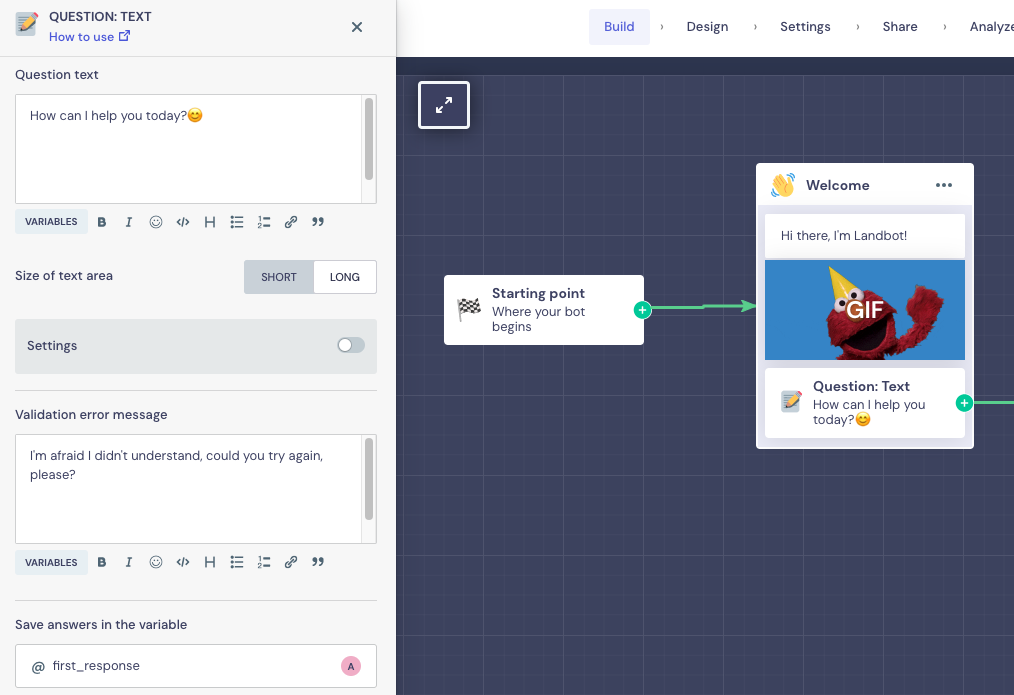Screen dimensions: 1014x695
Task: Click heading icon under Validation error message
Action: (210, 562)
